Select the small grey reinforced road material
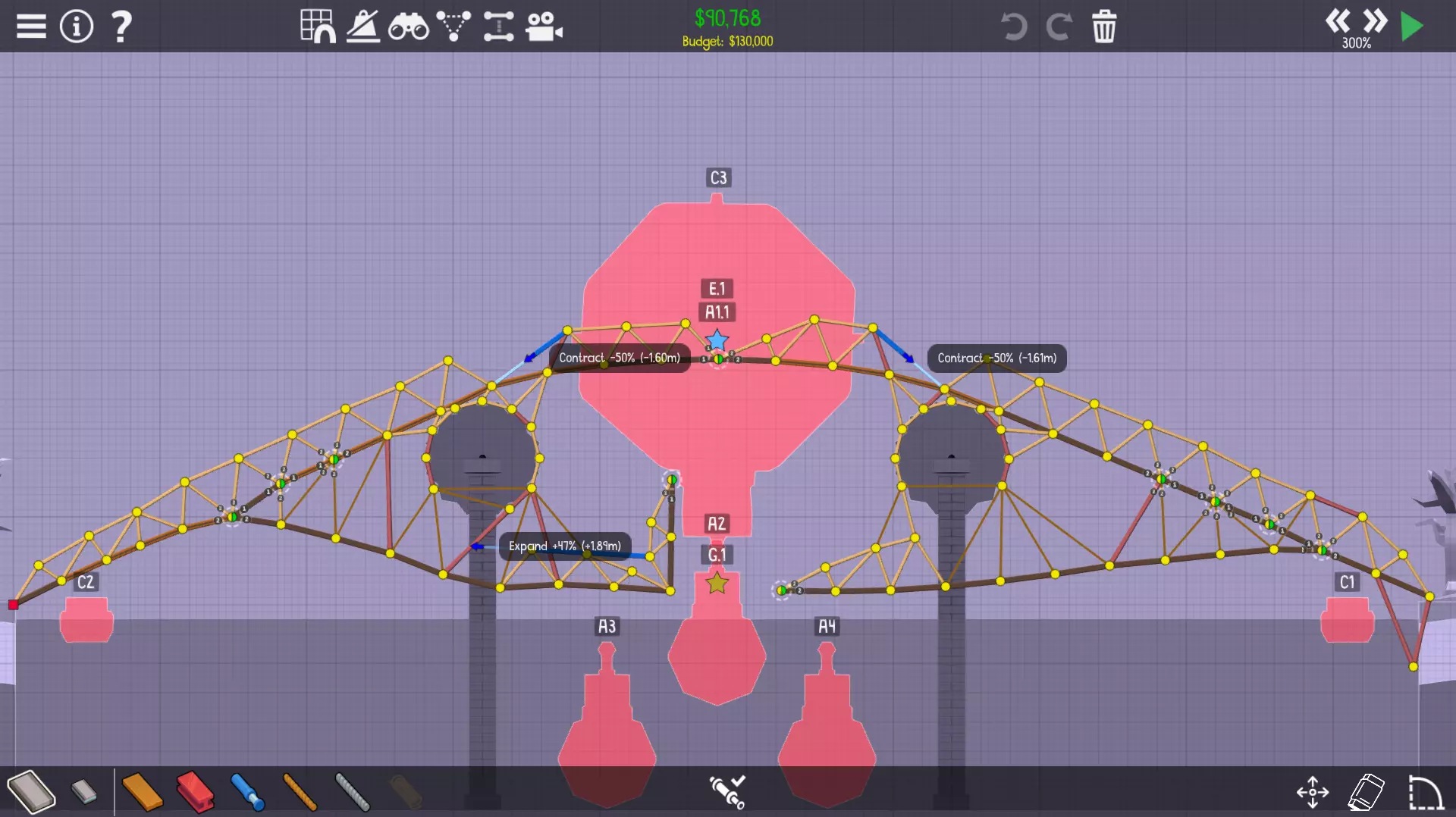The image size is (1456, 817). [x=84, y=792]
